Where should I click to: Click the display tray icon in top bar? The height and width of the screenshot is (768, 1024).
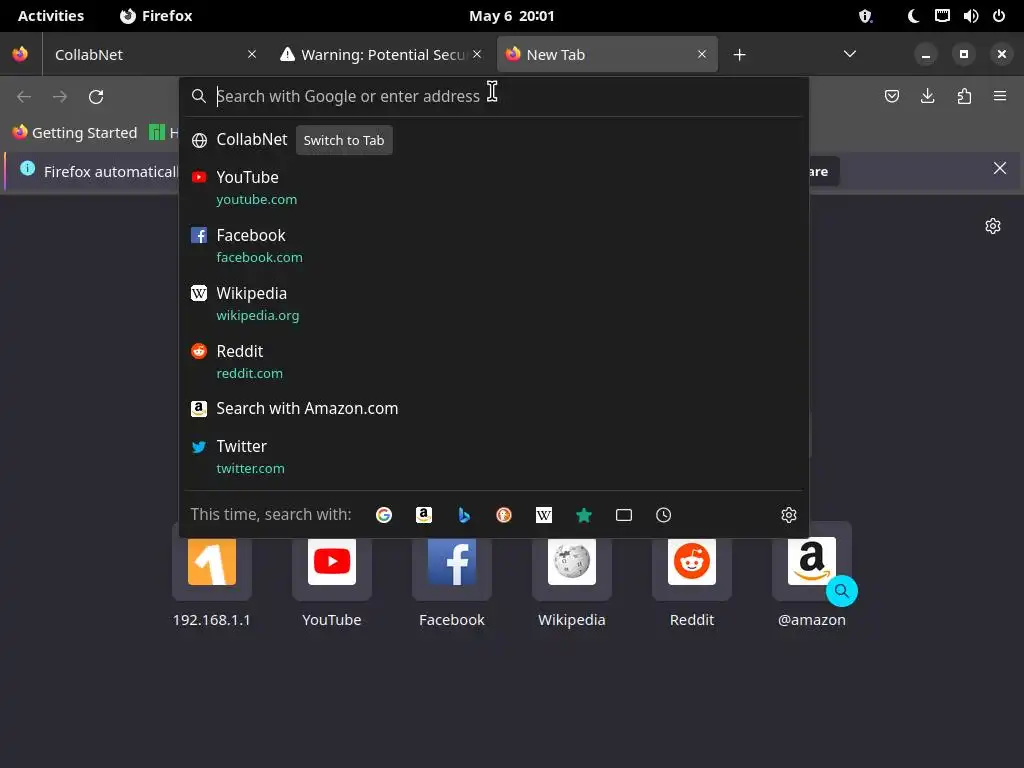[x=942, y=16]
